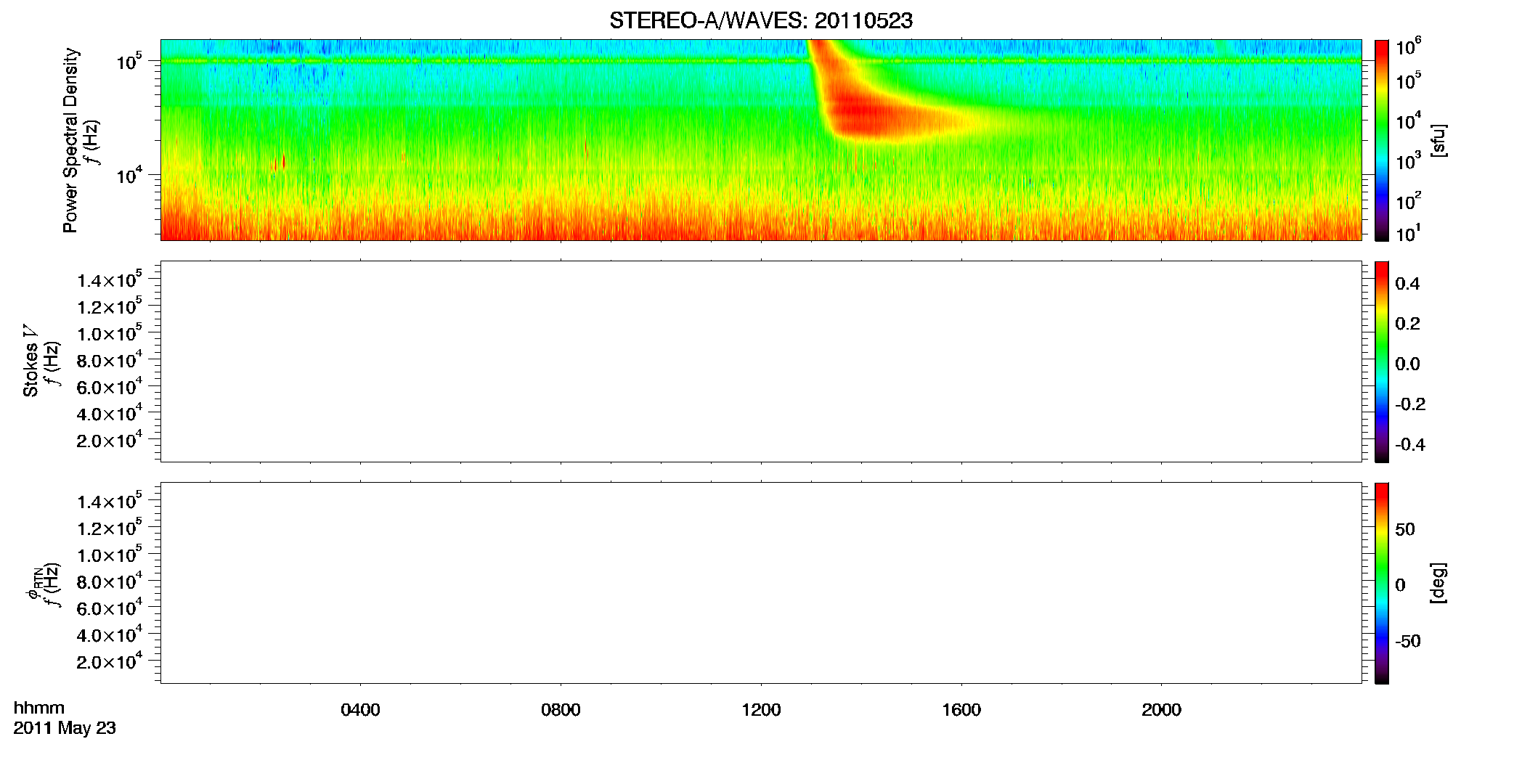Click the date text 2011 May 23
Viewport: 1522px width, 784px height.
click(65, 728)
